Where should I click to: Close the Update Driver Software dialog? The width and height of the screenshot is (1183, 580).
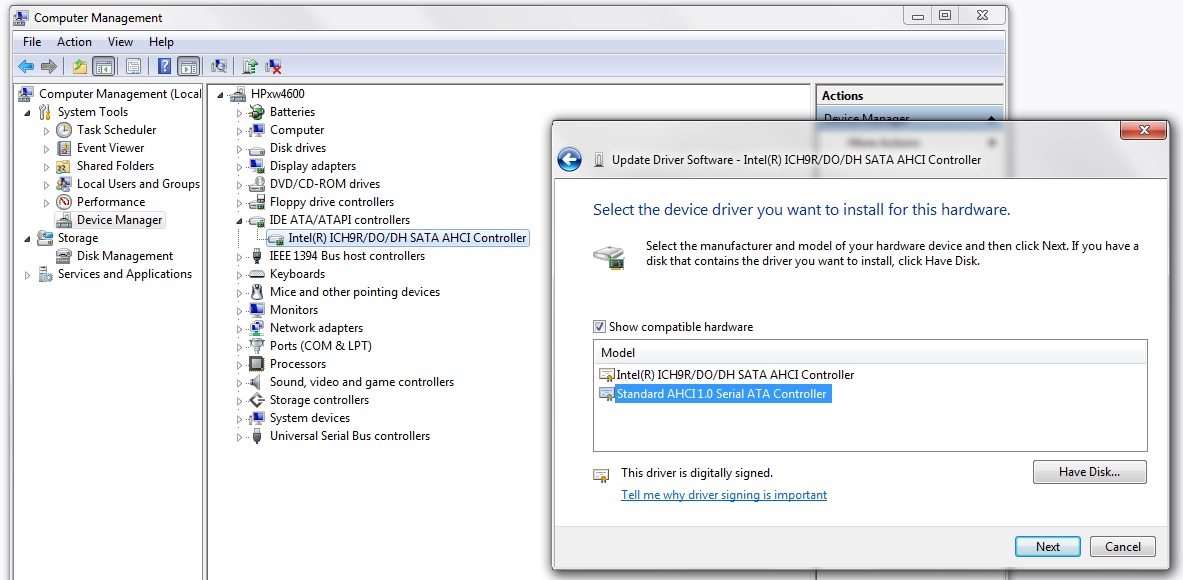pyautogui.click(x=1143, y=130)
